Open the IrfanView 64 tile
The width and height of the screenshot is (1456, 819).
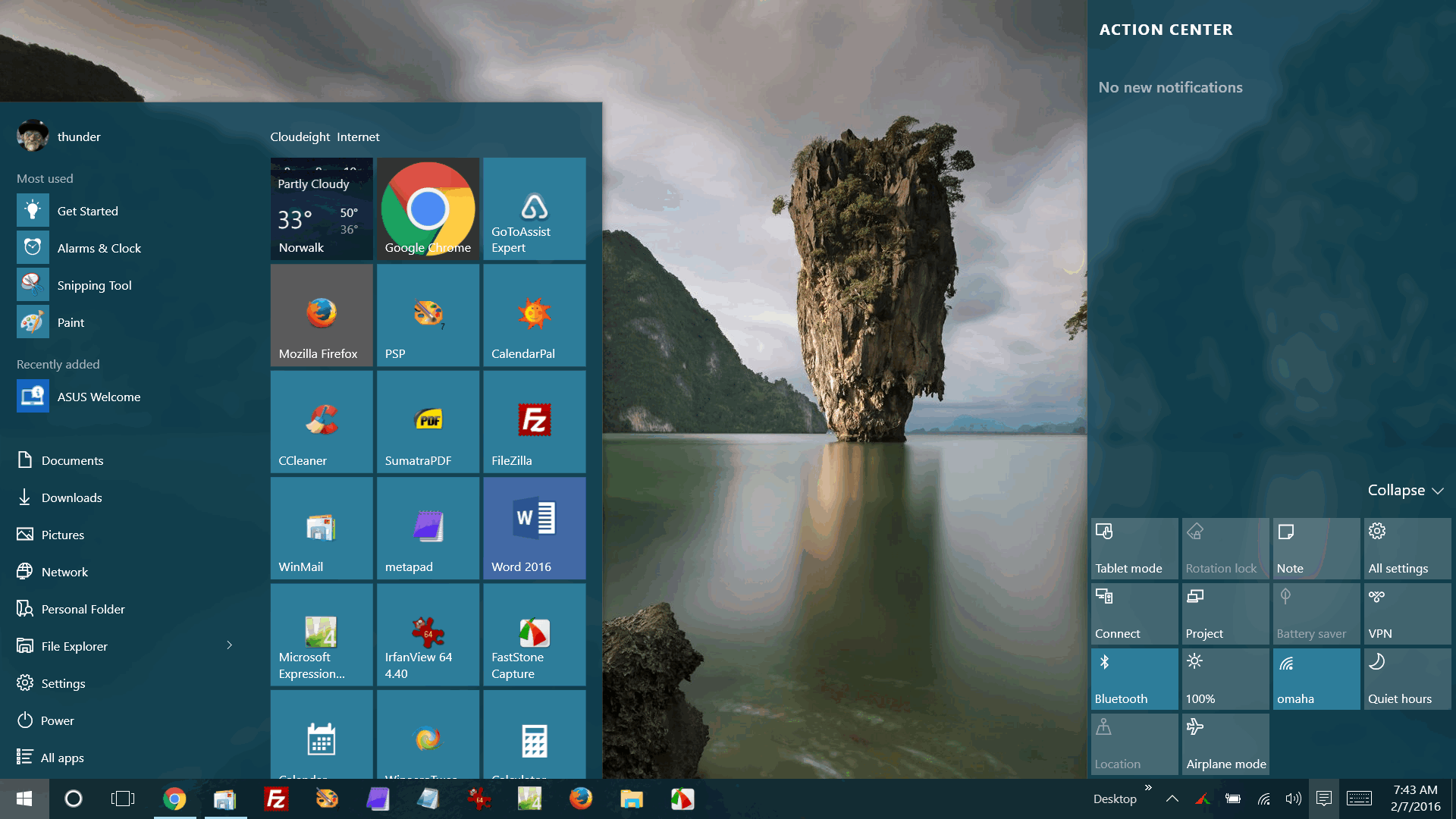(428, 635)
